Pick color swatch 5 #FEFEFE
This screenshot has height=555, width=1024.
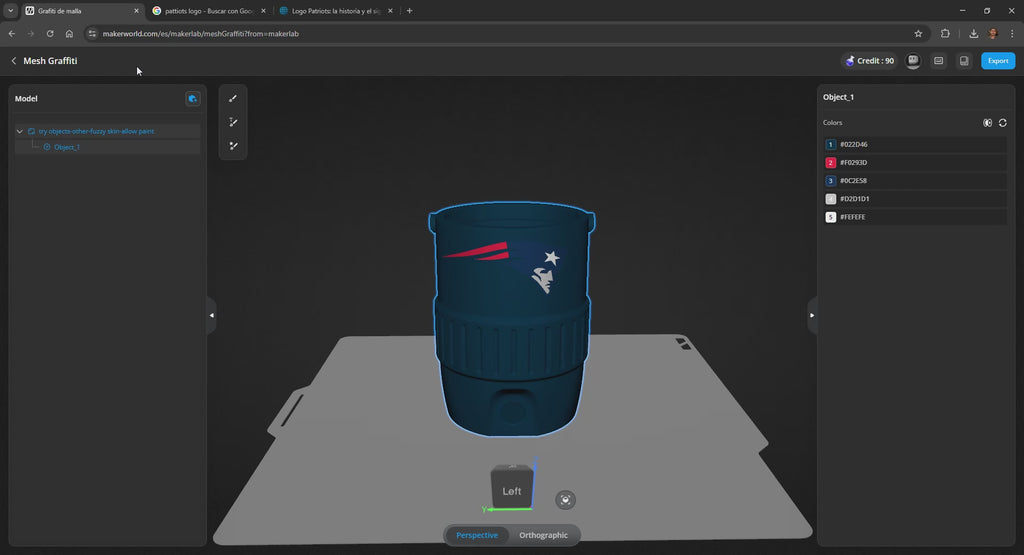[831, 217]
